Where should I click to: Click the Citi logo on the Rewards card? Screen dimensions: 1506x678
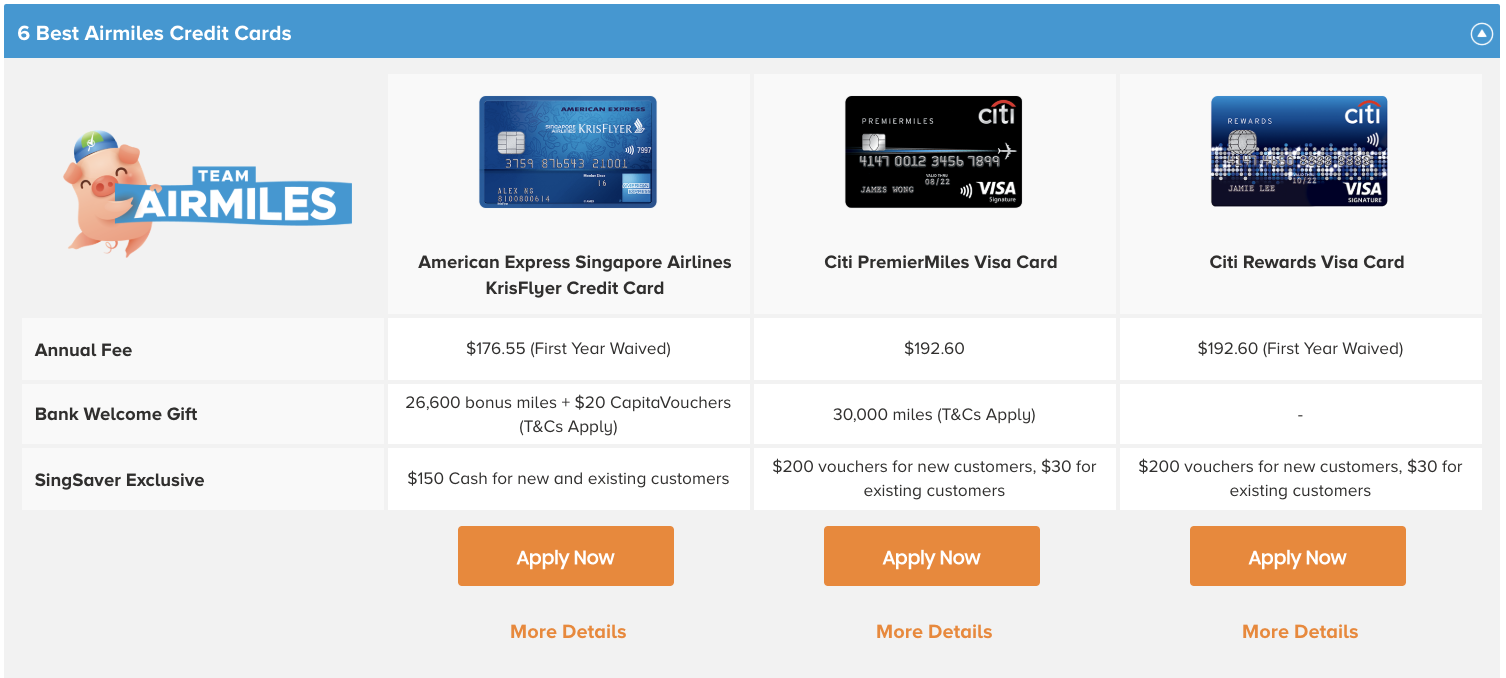click(1363, 114)
